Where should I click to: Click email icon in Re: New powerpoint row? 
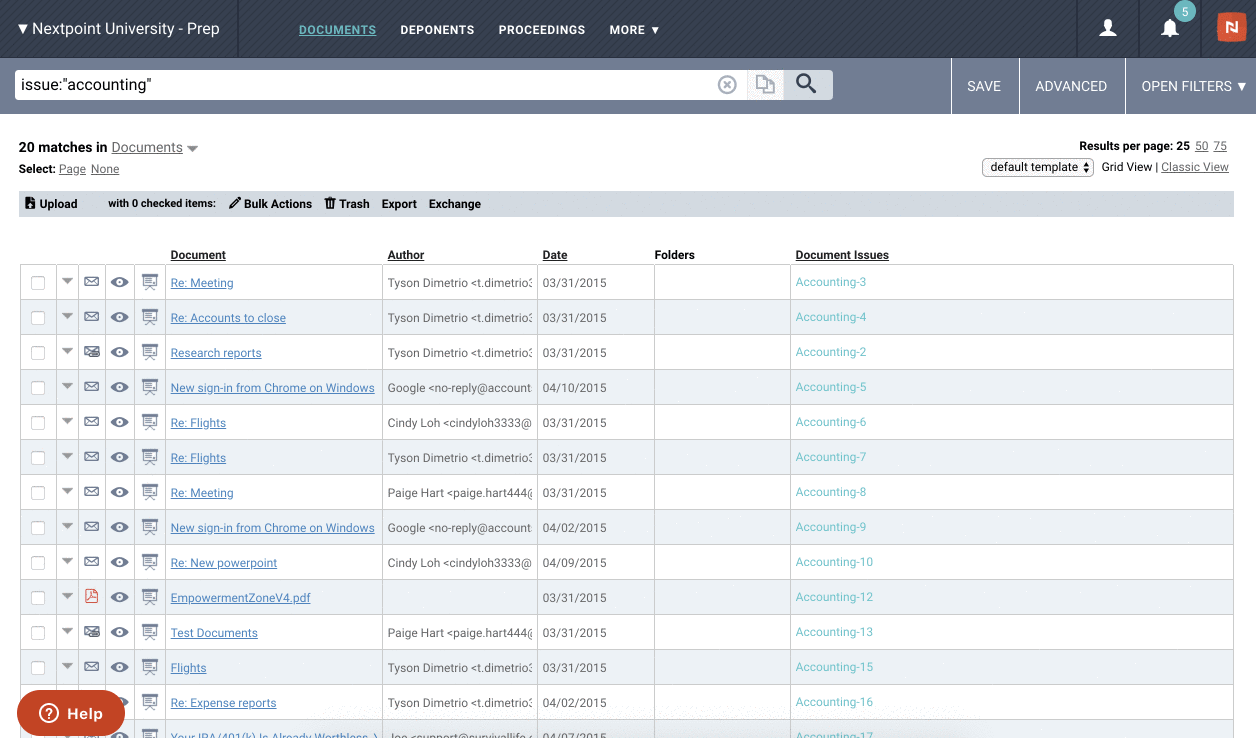coord(92,562)
